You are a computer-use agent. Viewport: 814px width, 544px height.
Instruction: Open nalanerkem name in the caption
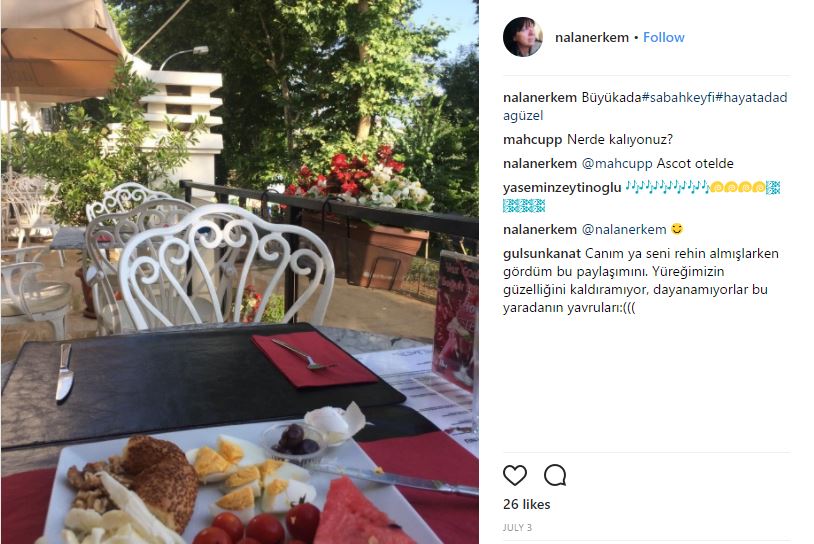(x=540, y=98)
